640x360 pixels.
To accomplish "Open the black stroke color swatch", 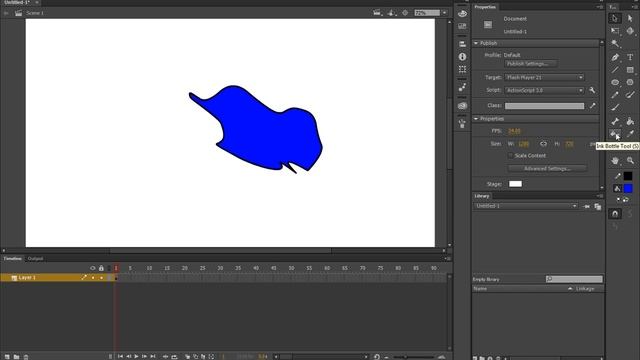I will [x=628, y=176].
